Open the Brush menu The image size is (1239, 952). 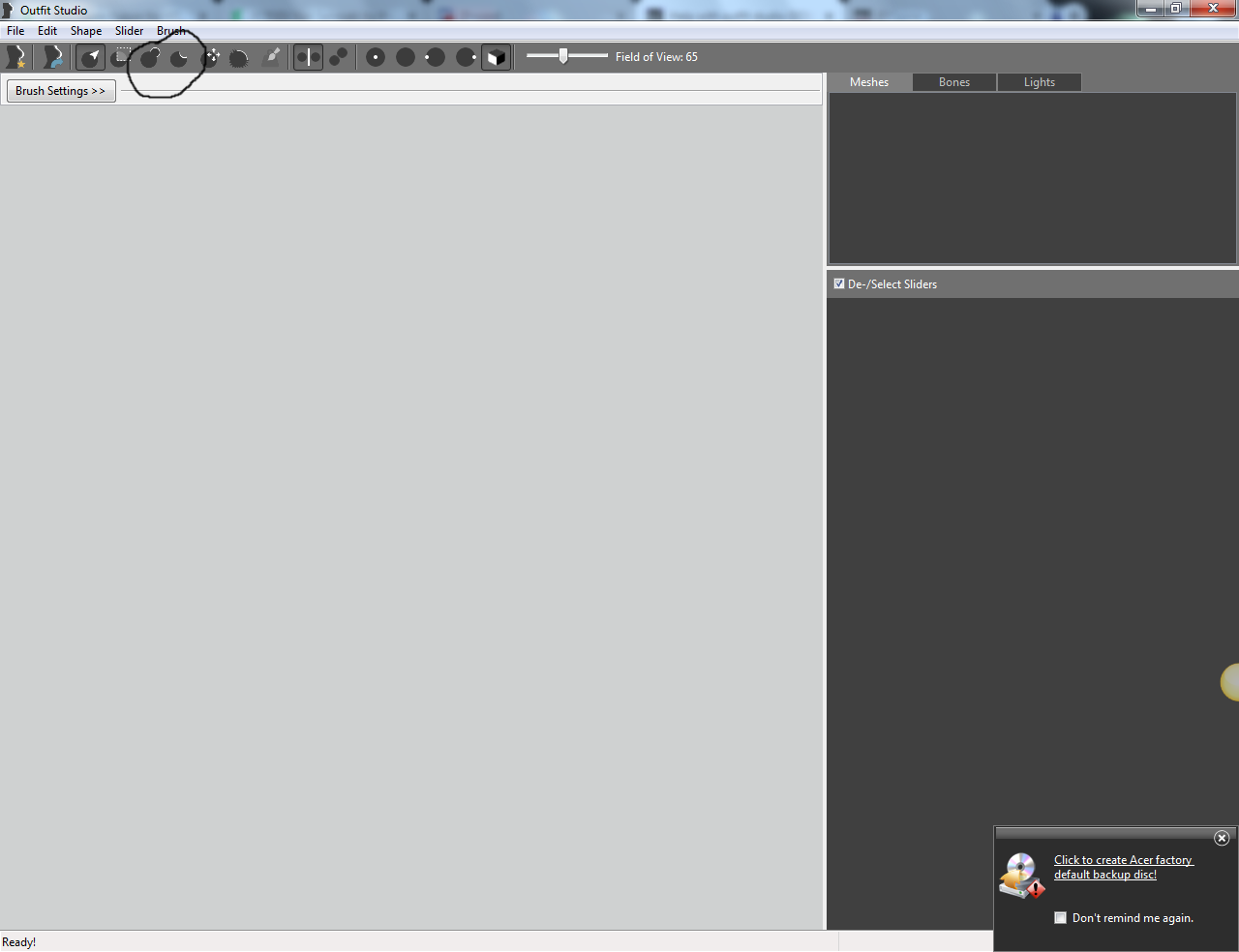coord(171,31)
